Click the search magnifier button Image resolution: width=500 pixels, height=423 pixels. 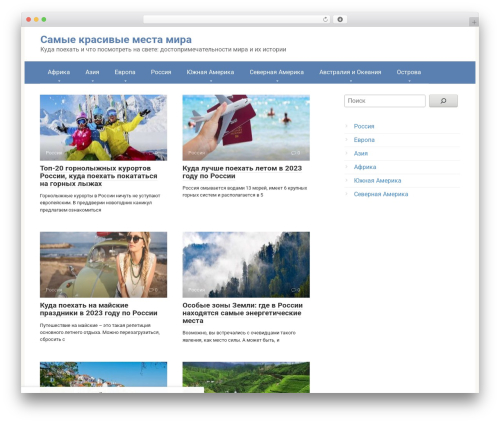tap(443, 101)
